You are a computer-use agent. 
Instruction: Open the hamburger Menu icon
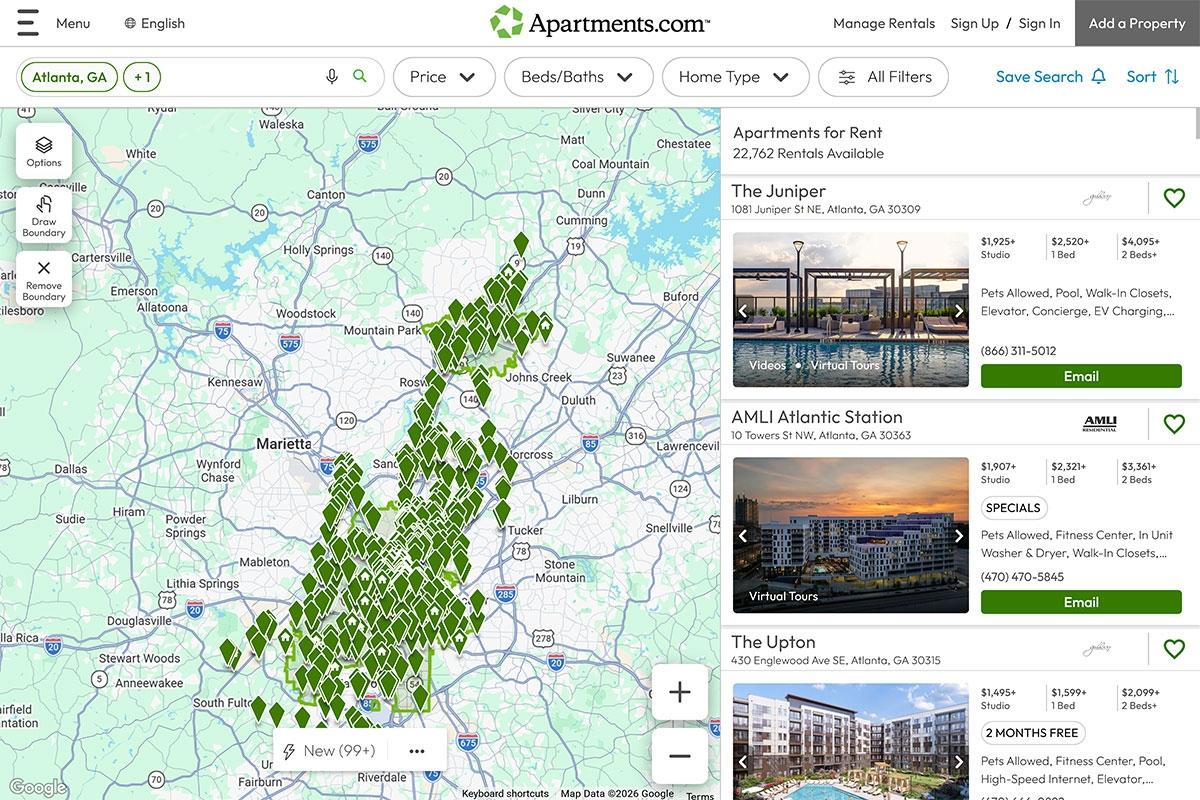tap(27, 22)
